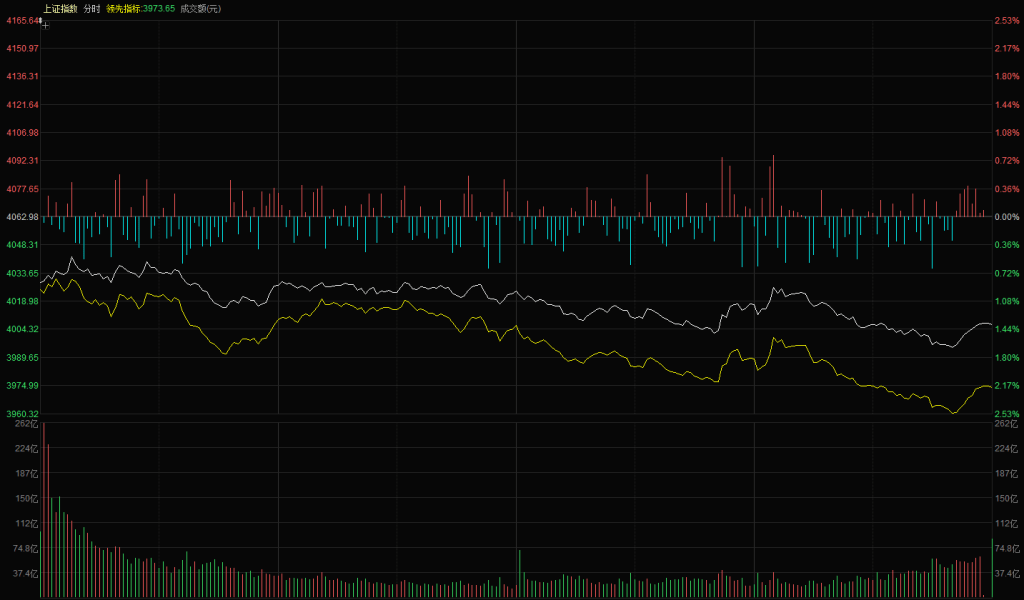The height and width of the screenshot is (600, 1024).
Task: Click the 上证指数 index title
Action: click(x=60, y=8)
